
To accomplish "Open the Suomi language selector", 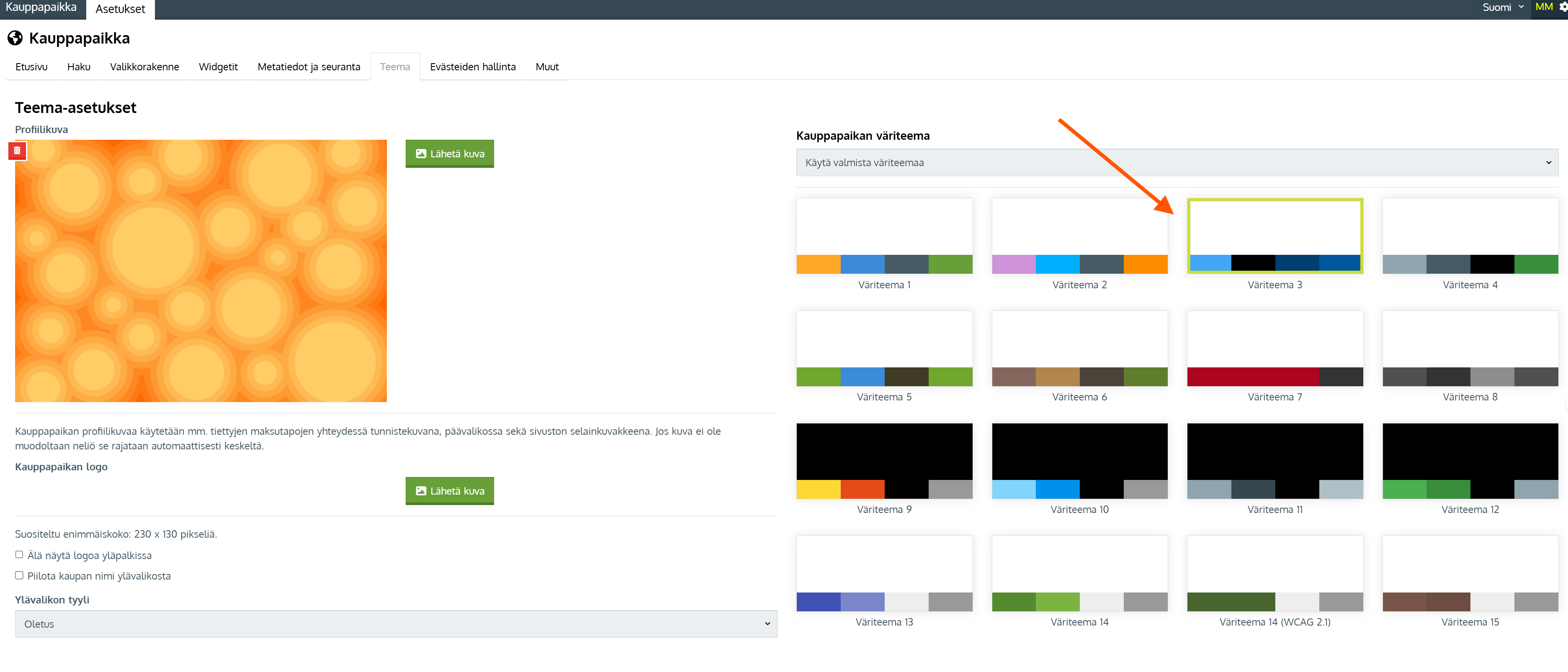I will click(1502, 7).
